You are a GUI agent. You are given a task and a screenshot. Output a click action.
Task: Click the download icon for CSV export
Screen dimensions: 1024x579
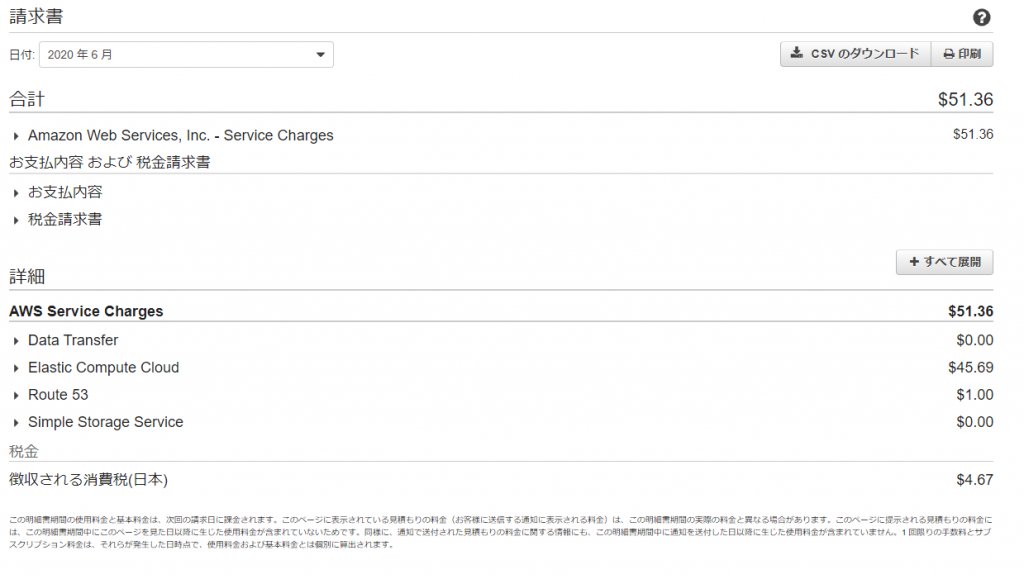coord(796,54)
